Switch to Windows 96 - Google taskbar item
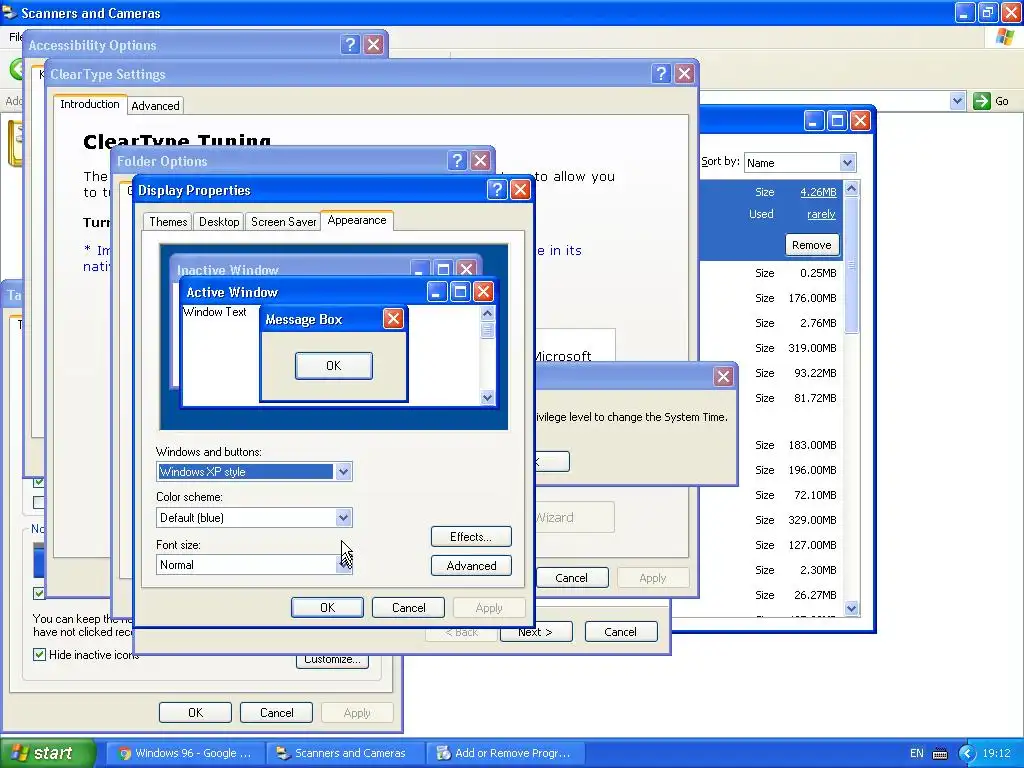This screenshot has width=1024, height=768. pos(185,753)
